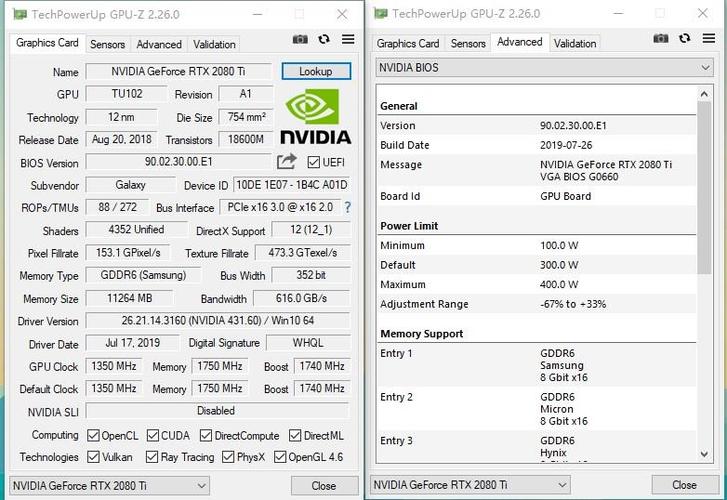Switch to Sensors tab in left window
The width and height of the screenshot is (727, 500).
click(x=108, y=45)
